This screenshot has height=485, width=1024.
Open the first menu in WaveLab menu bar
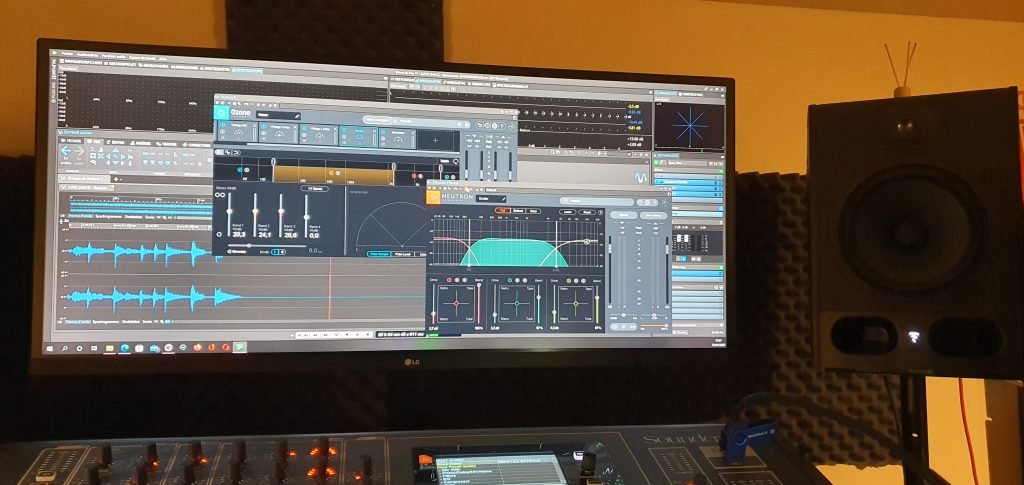[x=67, y=53]
